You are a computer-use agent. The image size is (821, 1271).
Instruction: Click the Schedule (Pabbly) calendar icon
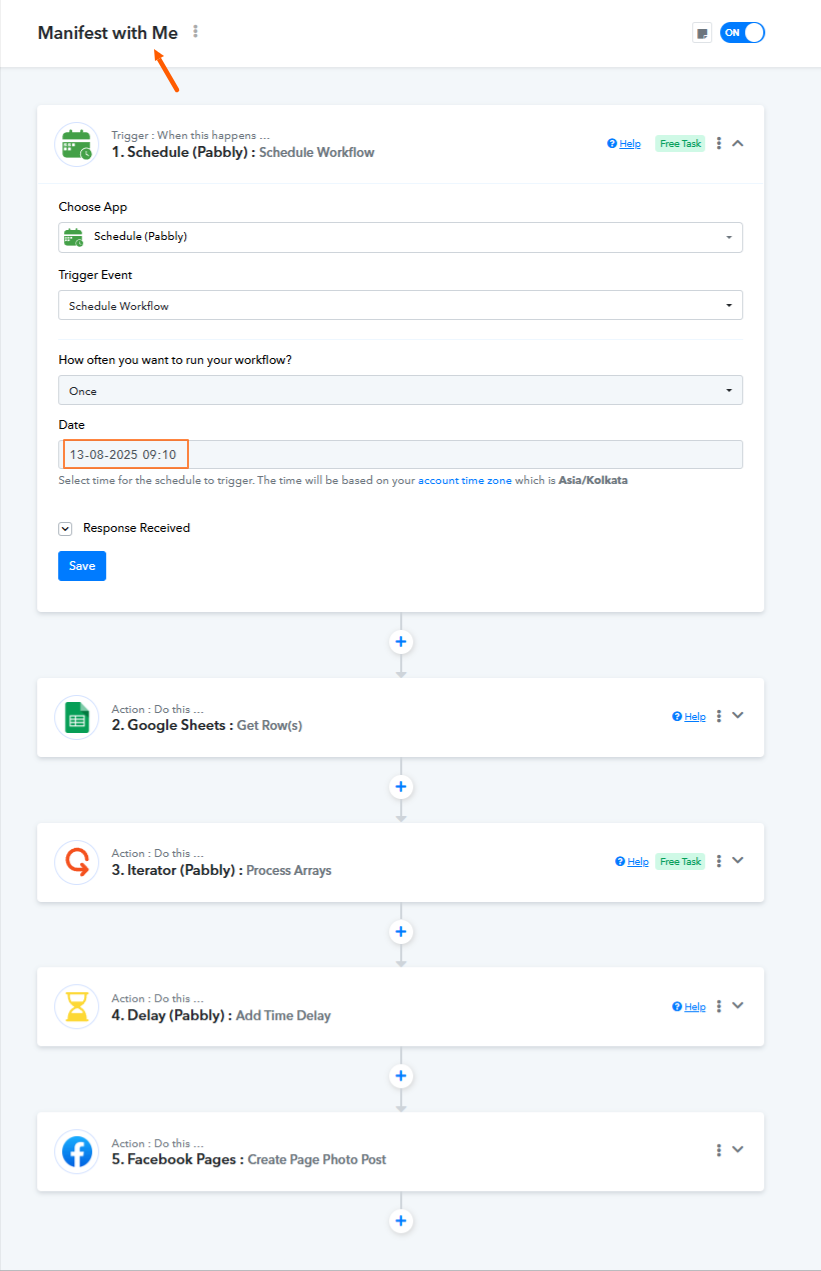(77, 144)
